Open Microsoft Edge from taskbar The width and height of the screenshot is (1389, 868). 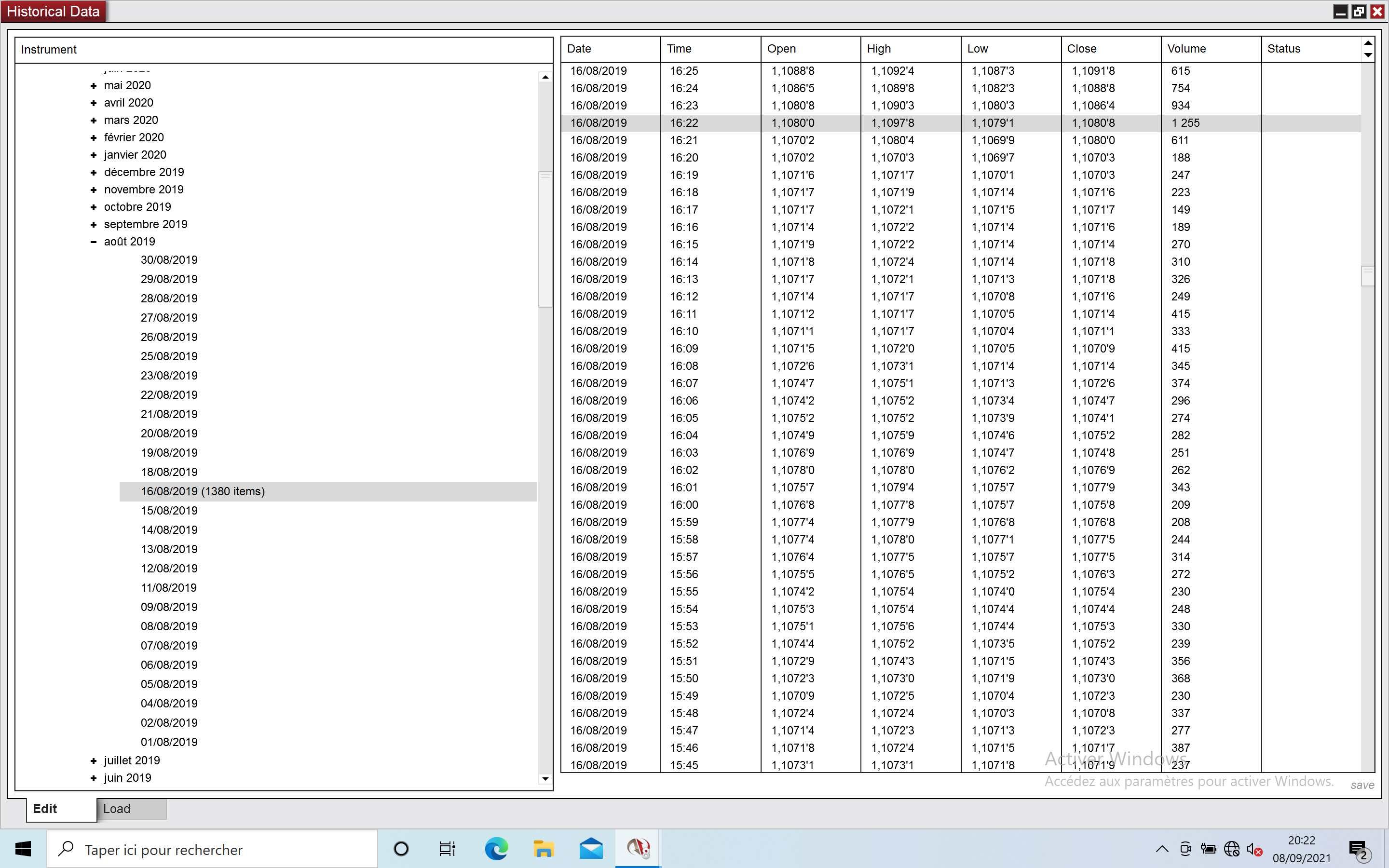[x=496, y=849]
